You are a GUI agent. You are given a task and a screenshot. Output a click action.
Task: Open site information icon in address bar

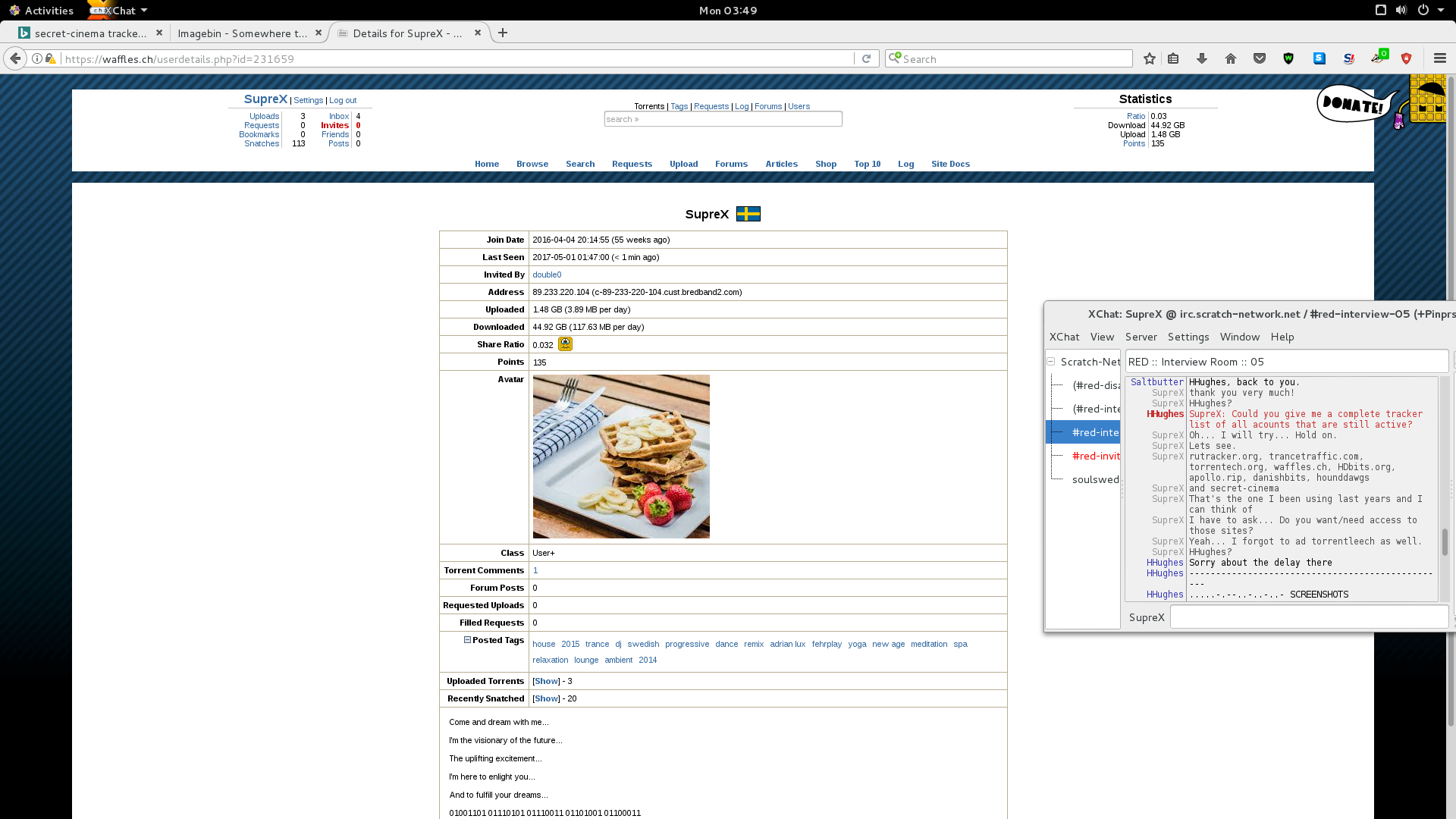37,58
